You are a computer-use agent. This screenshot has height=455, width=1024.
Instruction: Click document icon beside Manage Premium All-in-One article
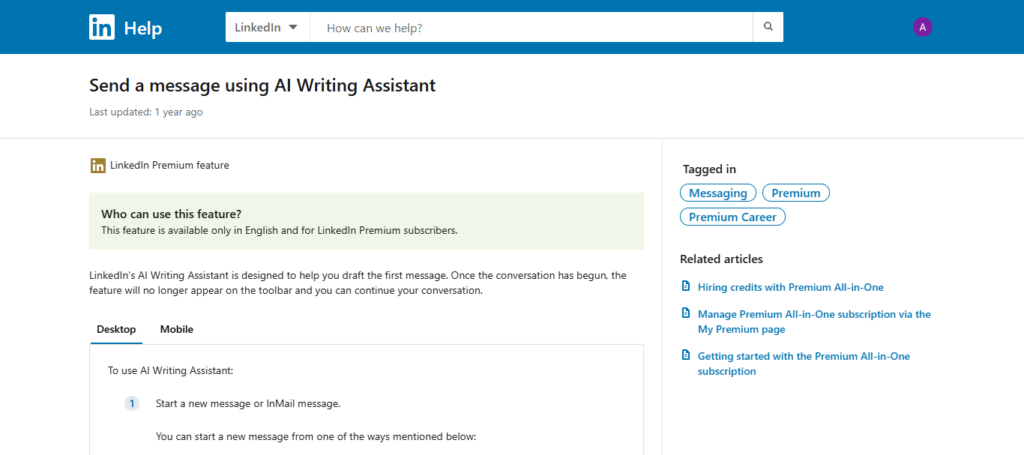(x=685, y=313)
